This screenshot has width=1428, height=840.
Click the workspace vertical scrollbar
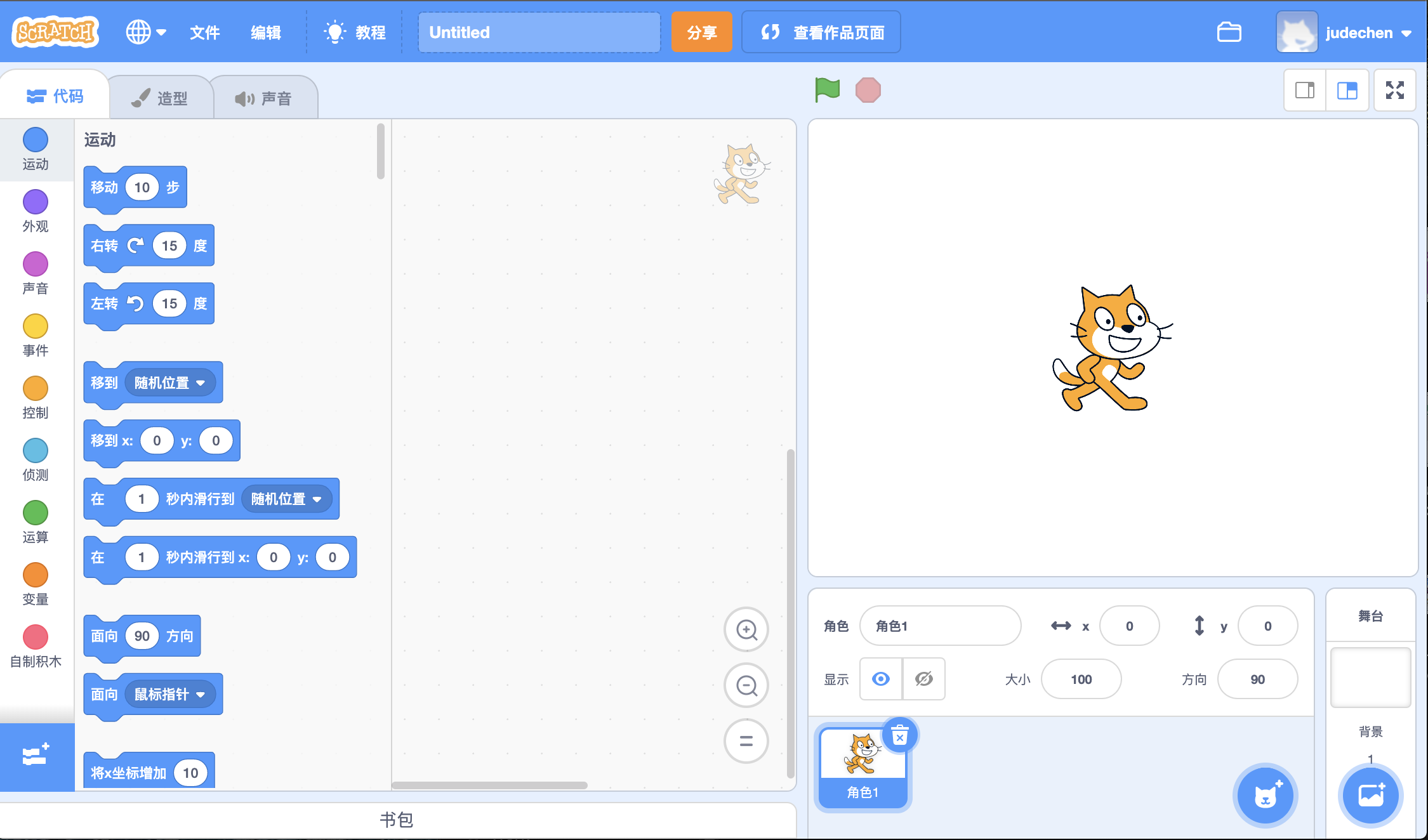791,613
